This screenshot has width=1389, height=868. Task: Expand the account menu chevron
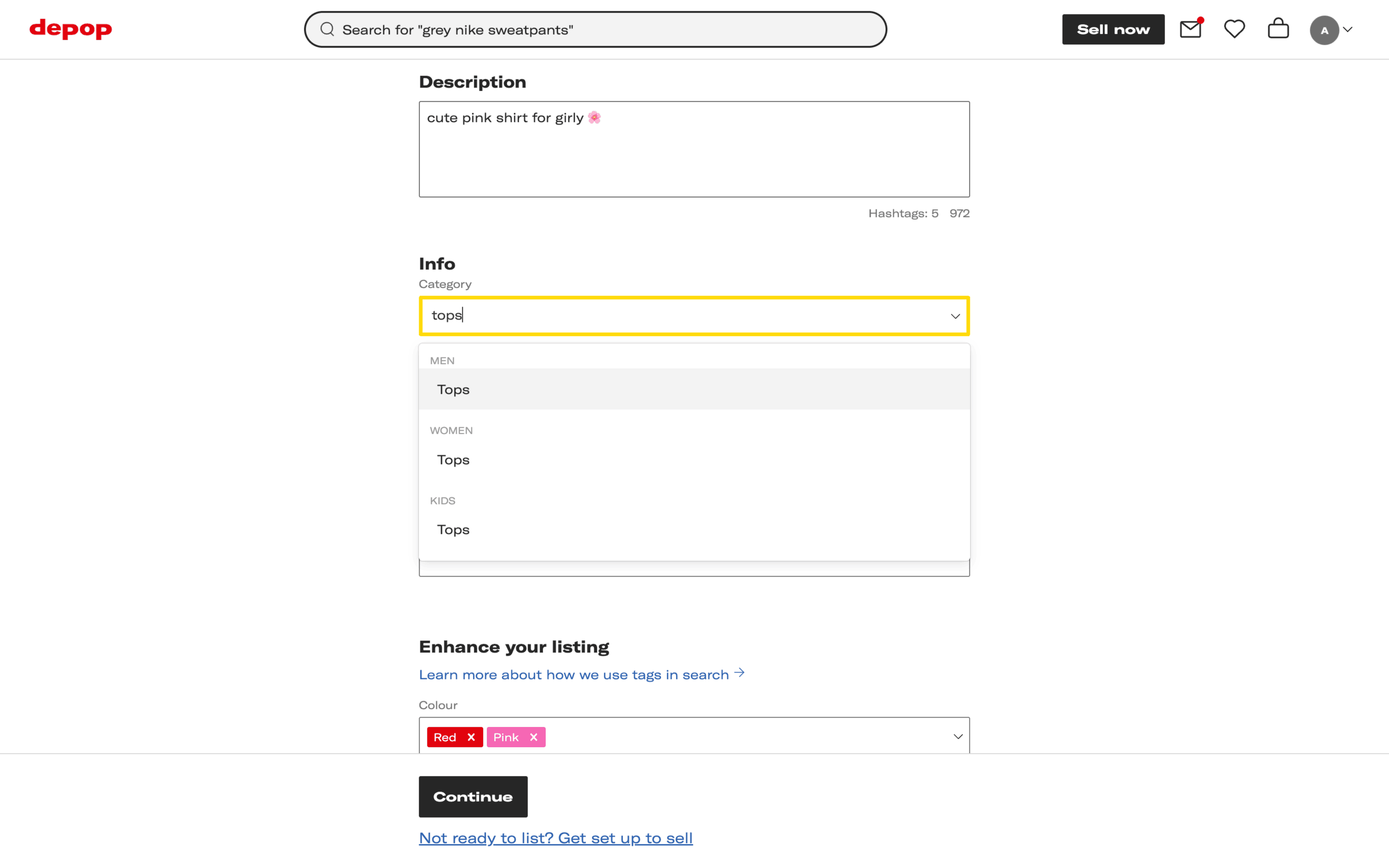[1348, 30]
